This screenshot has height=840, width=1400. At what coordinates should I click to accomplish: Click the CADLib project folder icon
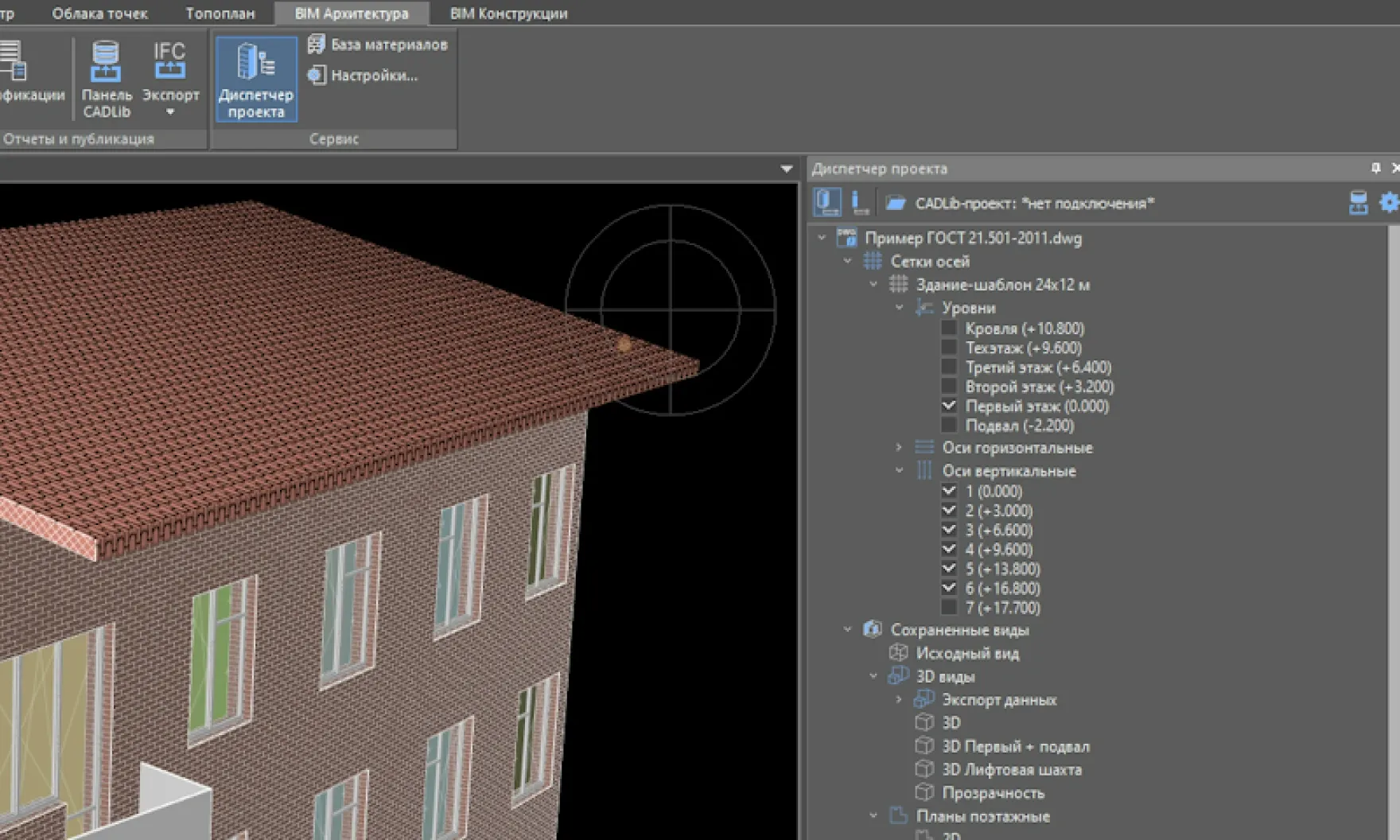click(896, 204)
